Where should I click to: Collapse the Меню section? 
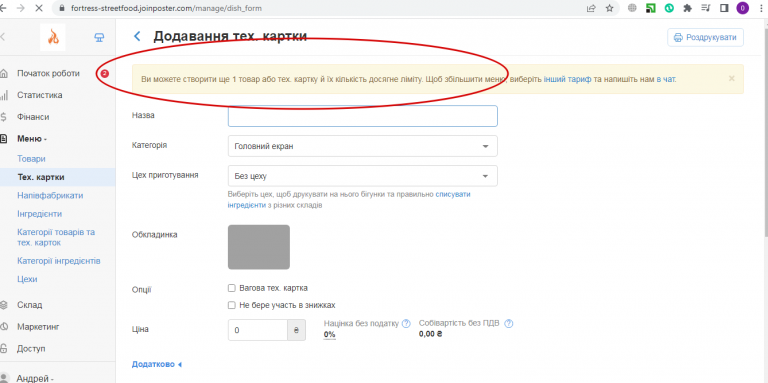(31, 139)
